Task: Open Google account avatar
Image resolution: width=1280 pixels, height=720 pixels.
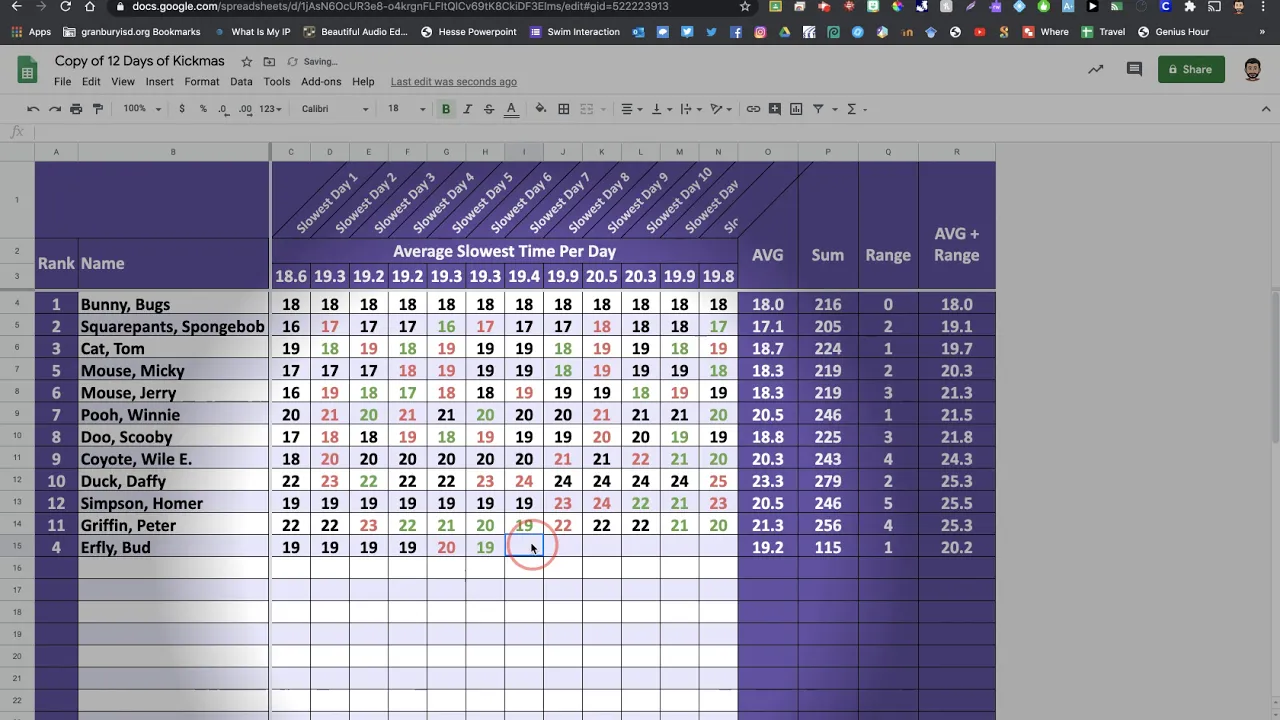Action: tap(1253, 70)
